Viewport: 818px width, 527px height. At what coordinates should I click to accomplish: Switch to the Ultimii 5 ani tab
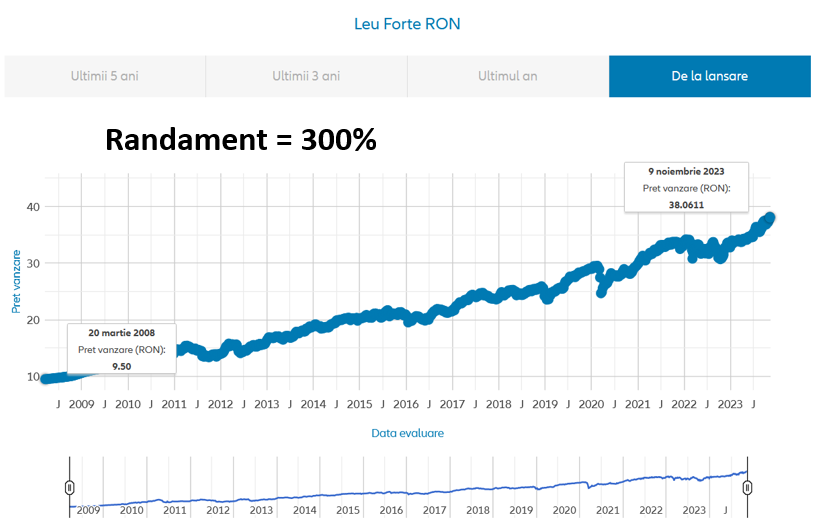tap(105, 76)
